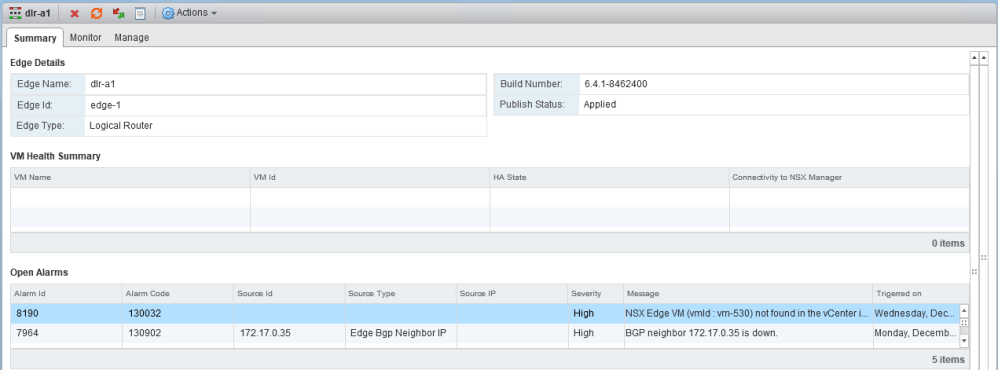The image size is (998, 370).
Task: Click the Edge Id value edge-1
Action: click(x=105, y=104)
